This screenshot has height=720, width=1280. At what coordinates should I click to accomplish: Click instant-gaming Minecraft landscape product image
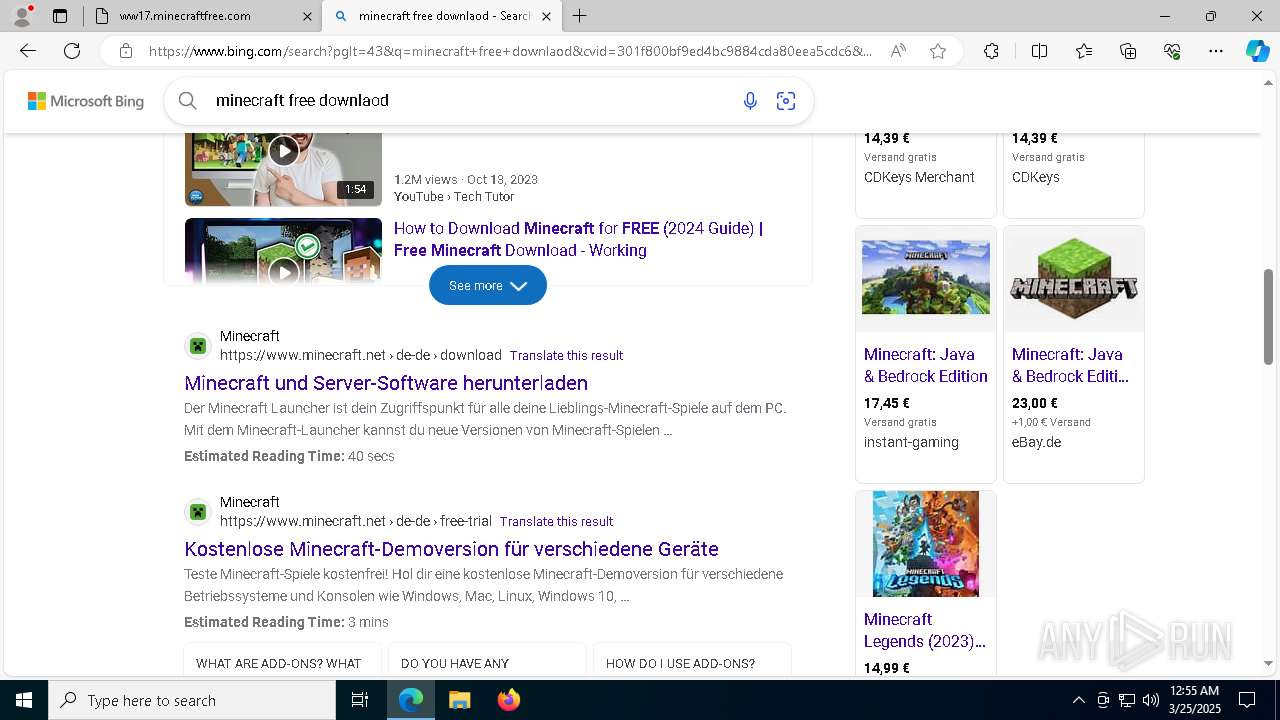[x=926, y=277]
